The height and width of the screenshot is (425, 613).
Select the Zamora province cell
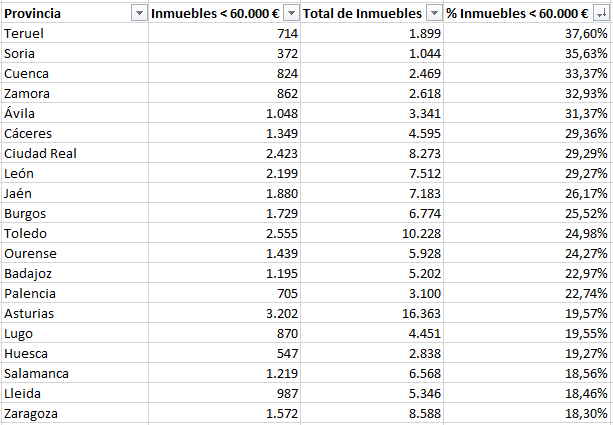[x=75, y=93]
